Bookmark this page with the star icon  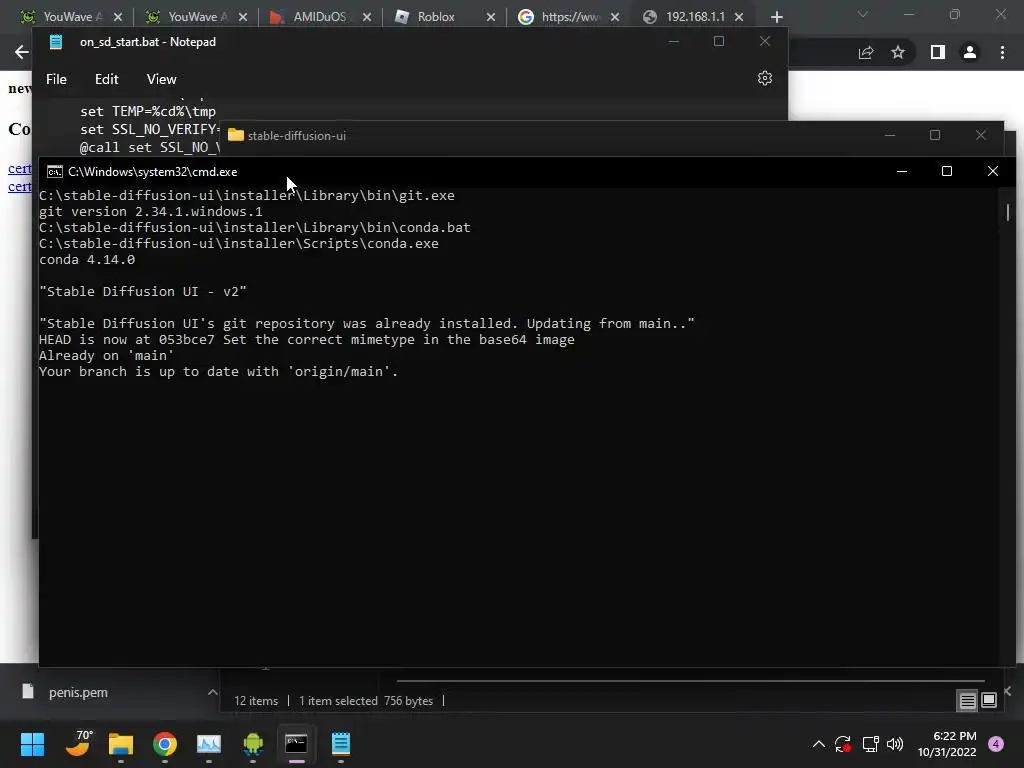coord(898,52)
